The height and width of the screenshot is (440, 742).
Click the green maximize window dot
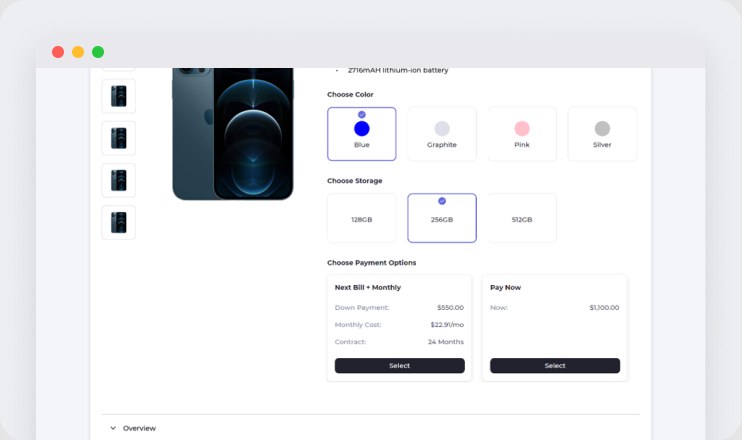click(98, 52)
